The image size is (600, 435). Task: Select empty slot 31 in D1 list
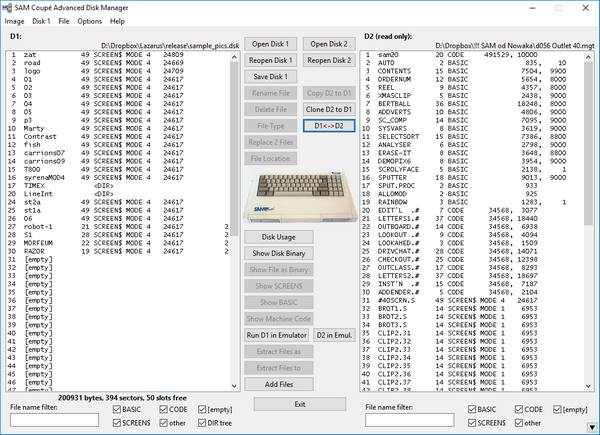[x=118, y=259]
